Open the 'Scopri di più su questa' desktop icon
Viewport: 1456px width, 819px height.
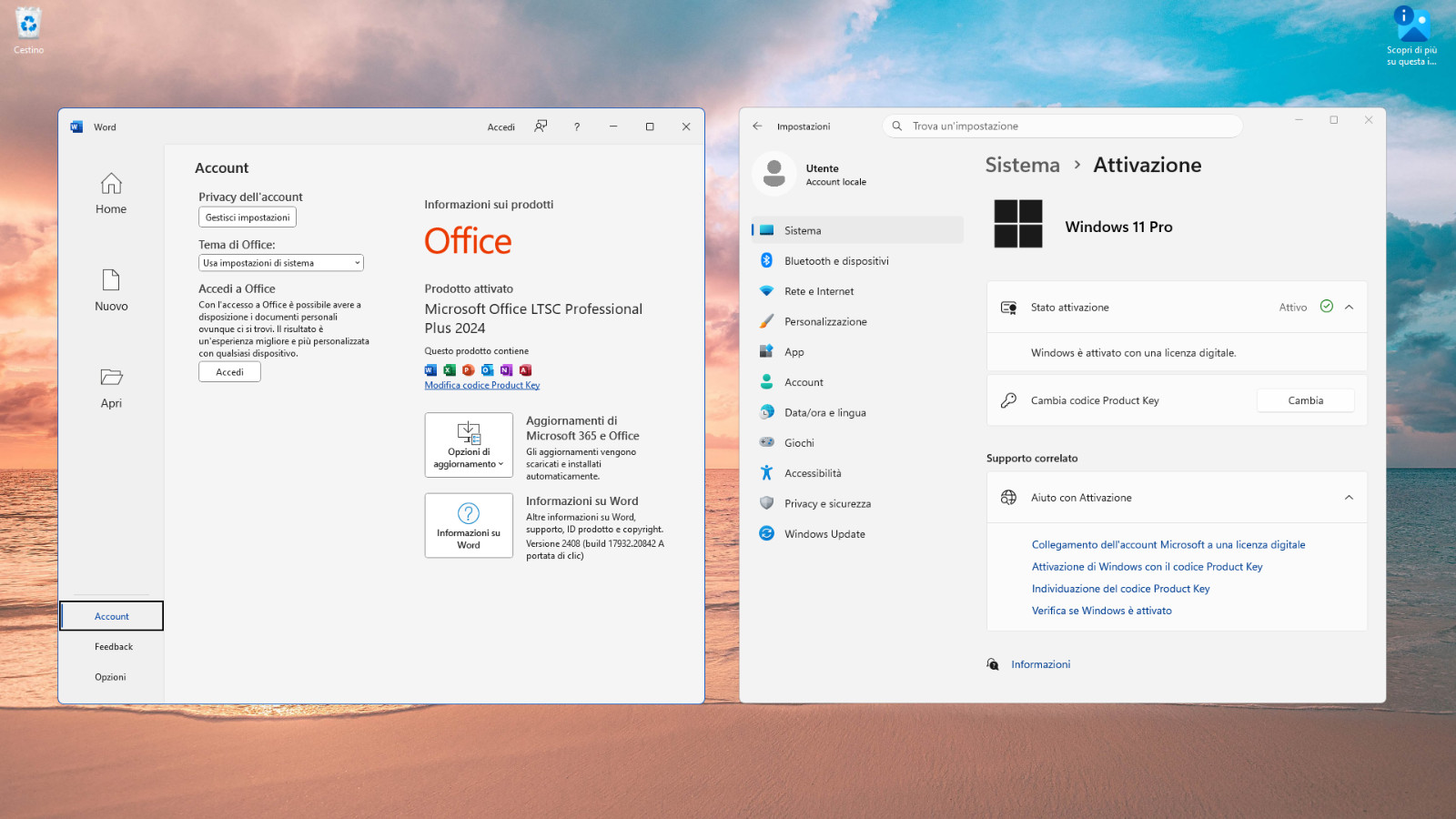pyautogui.click(x=1411, y=36)
